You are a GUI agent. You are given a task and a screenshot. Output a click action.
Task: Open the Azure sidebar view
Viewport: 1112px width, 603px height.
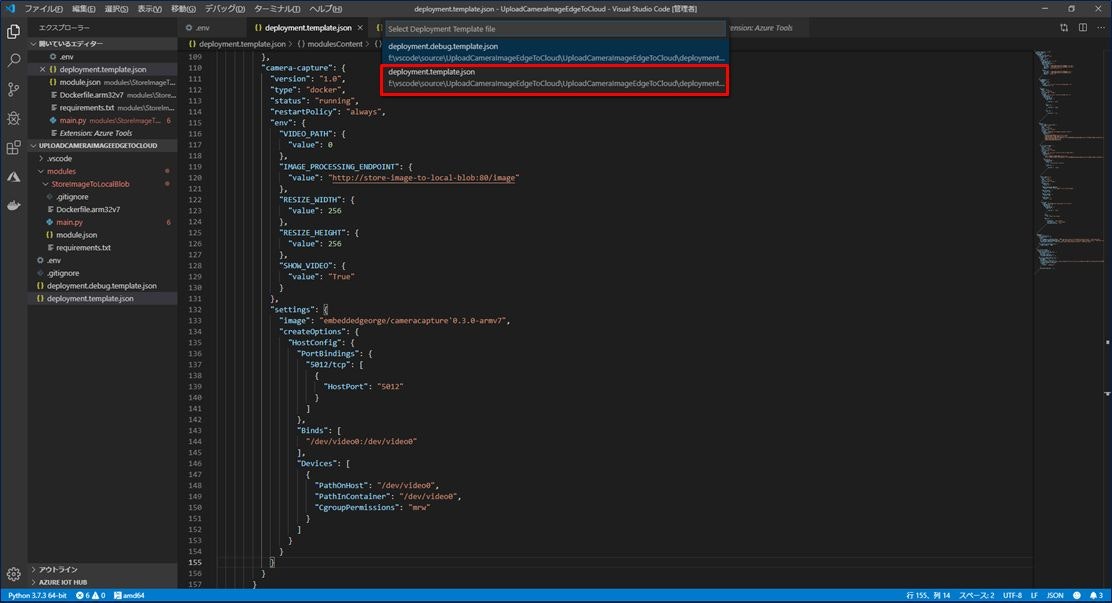13,176
